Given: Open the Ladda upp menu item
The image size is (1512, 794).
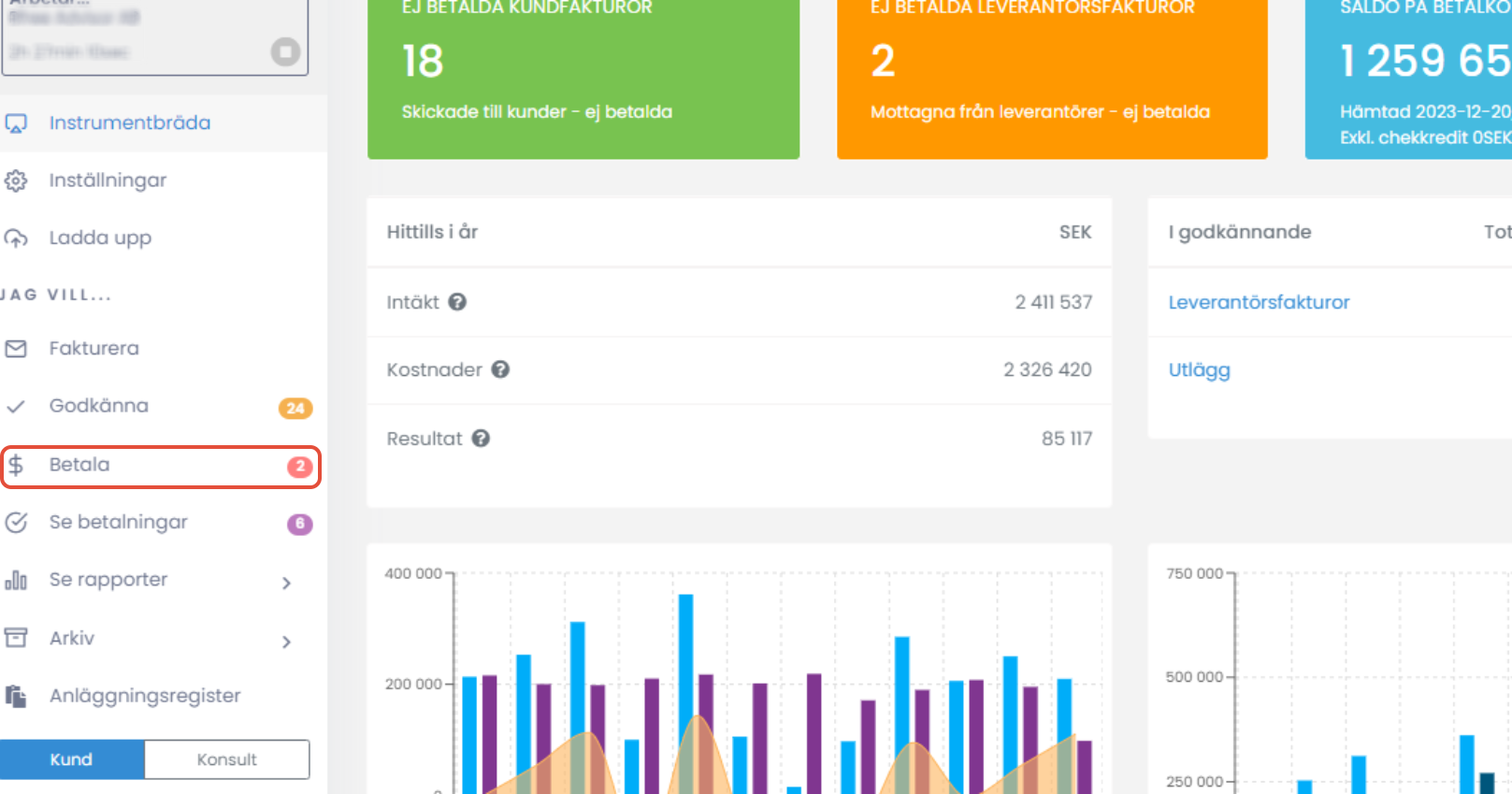Looking at the screenshot, I should [x=164, y=238].
